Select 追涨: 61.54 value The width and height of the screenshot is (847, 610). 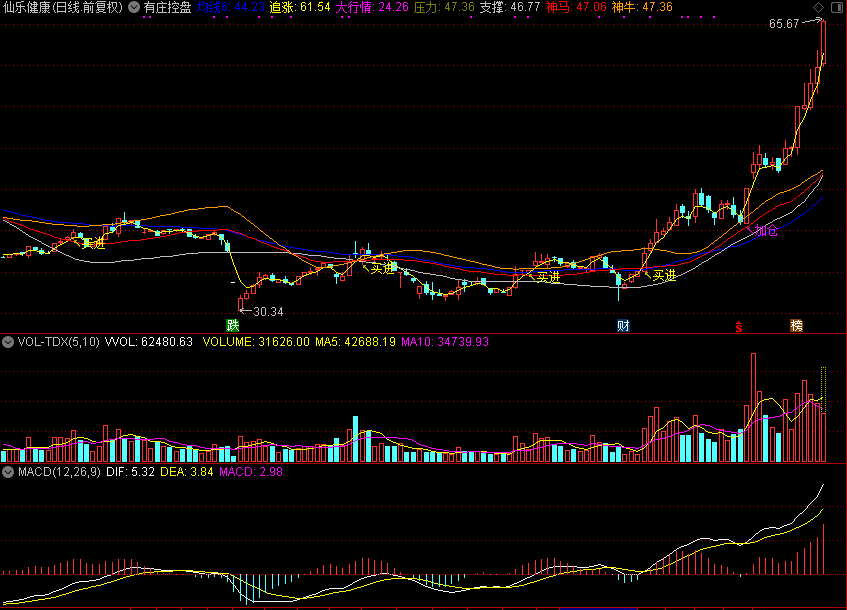pos(300,8)
